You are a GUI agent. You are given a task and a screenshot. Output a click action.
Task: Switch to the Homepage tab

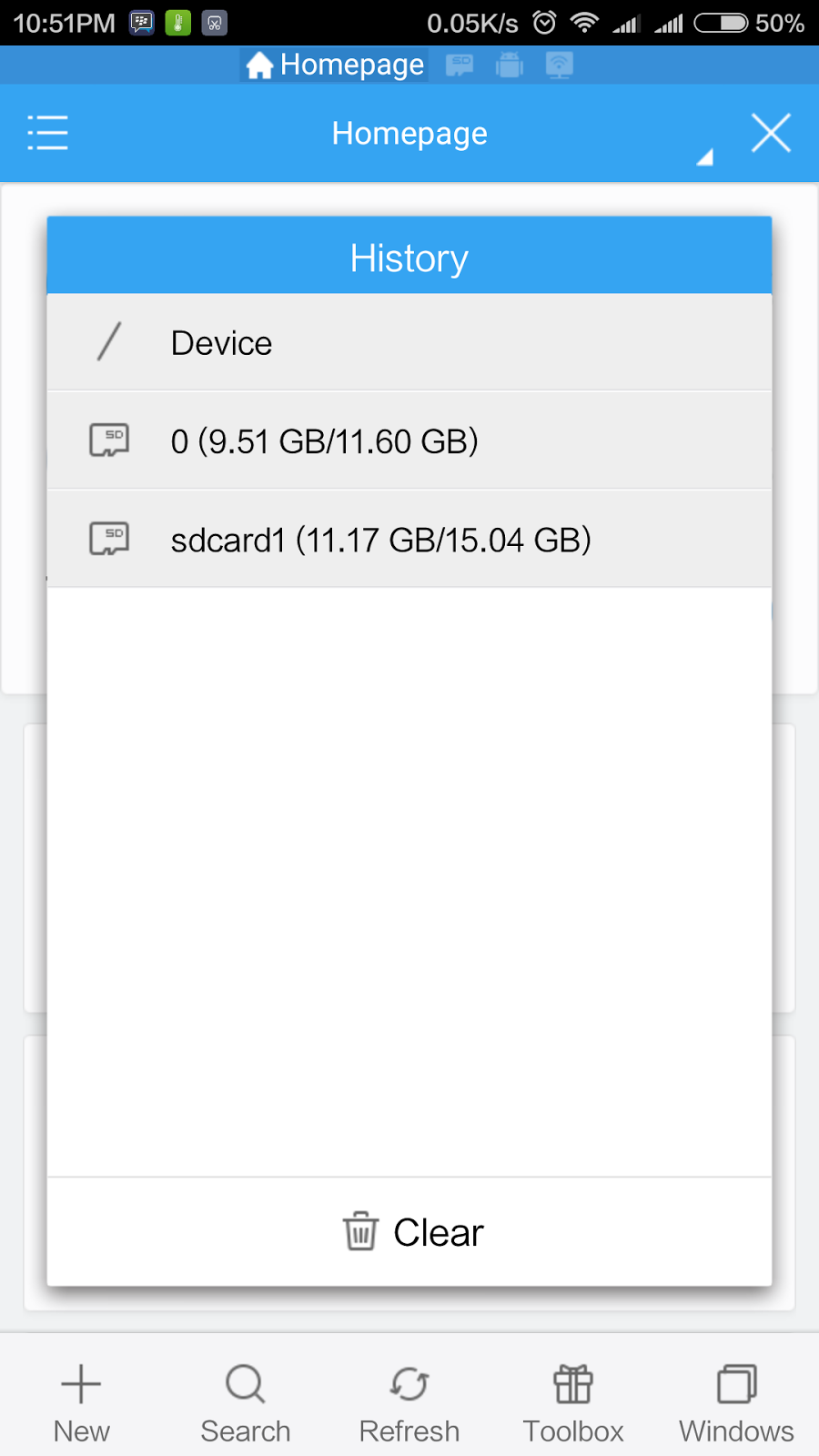point(335,65)
